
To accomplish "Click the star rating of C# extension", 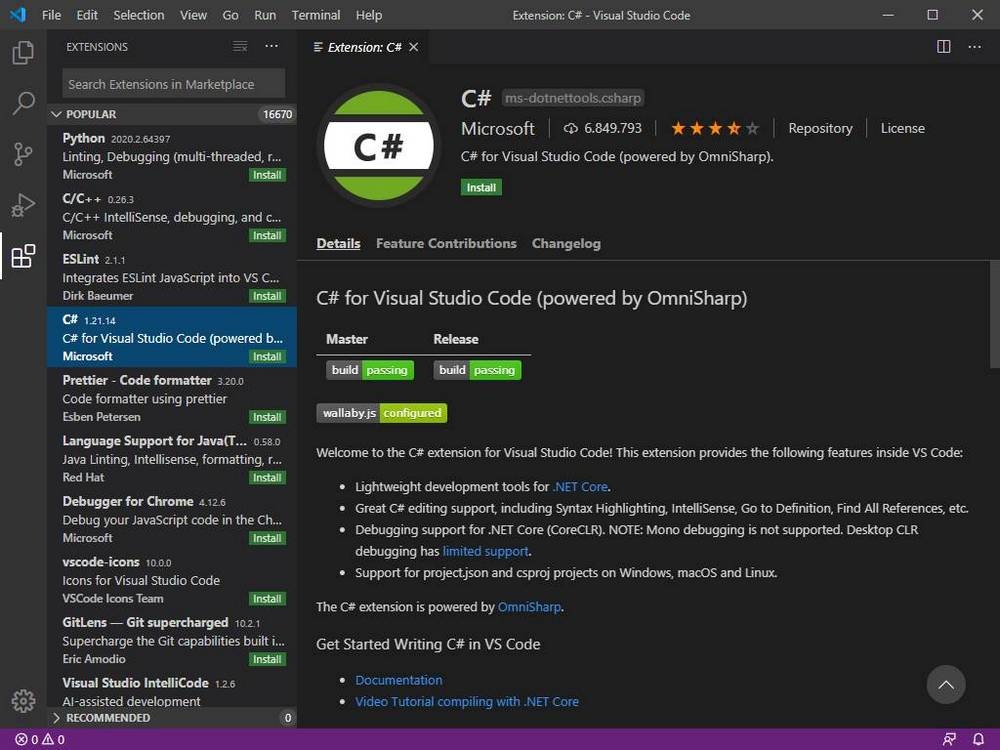I will click(715, 128).
